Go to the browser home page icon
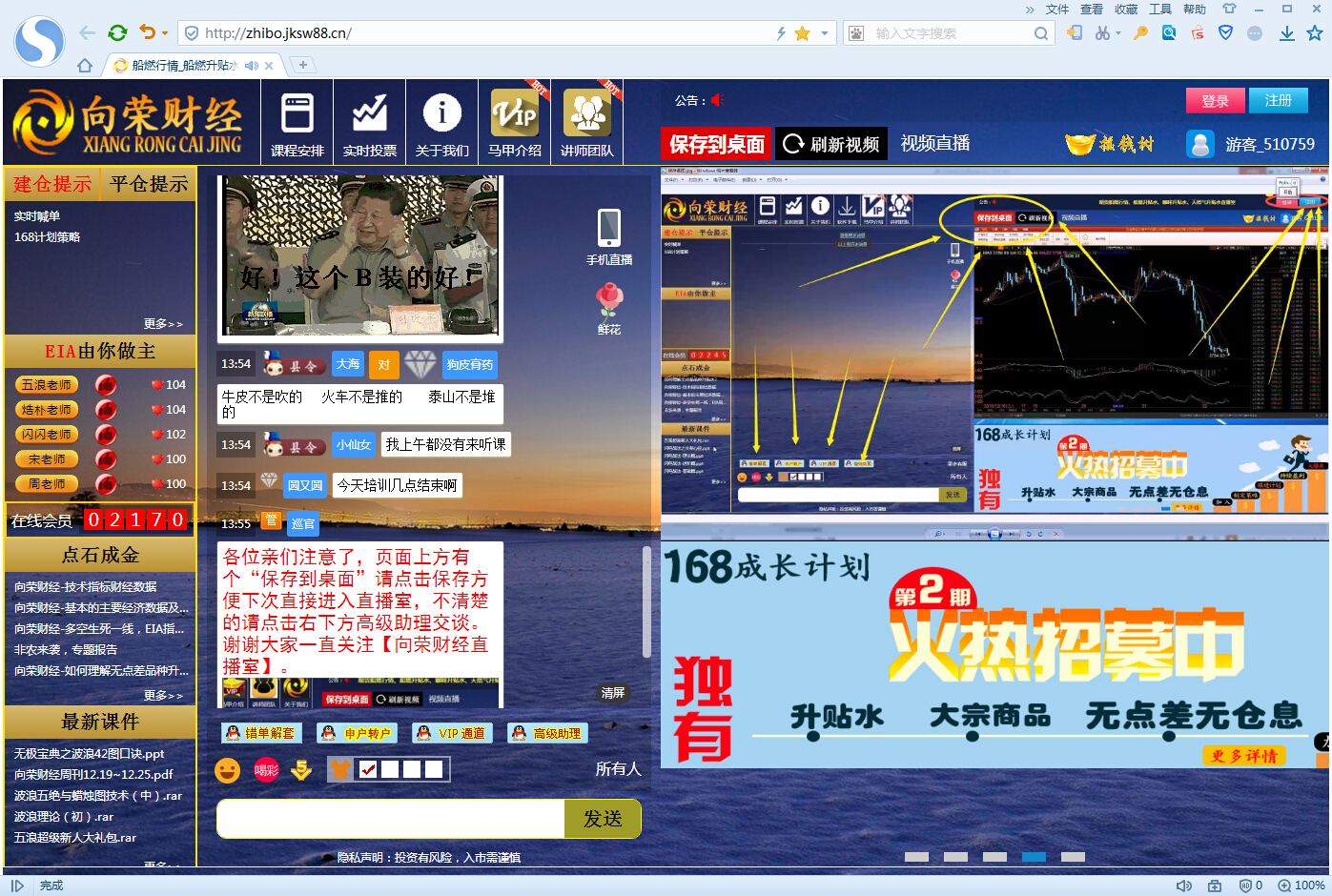The image size is (1332, 896). pos(85,66)
